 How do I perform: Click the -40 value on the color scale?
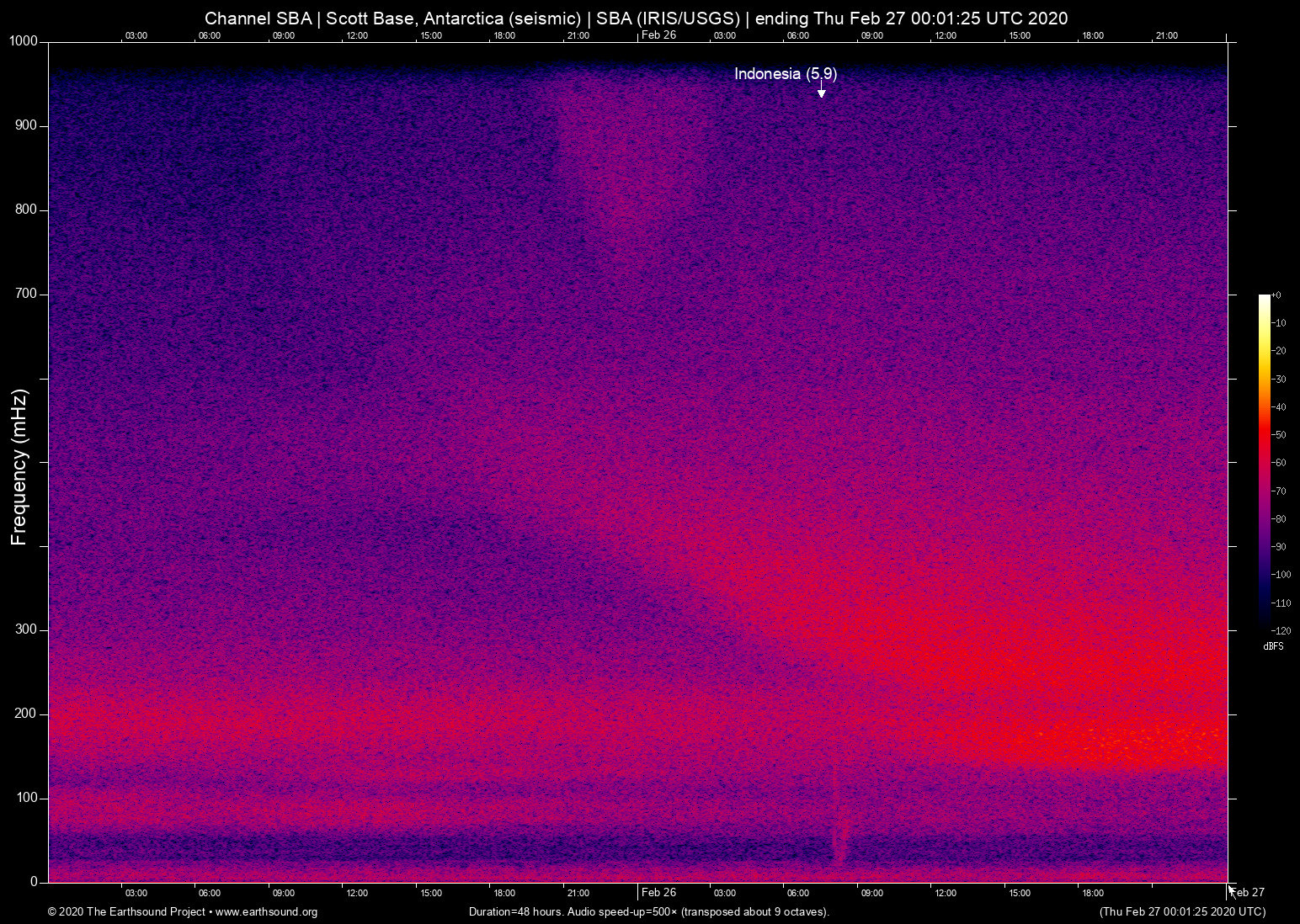pos(1279,407)
